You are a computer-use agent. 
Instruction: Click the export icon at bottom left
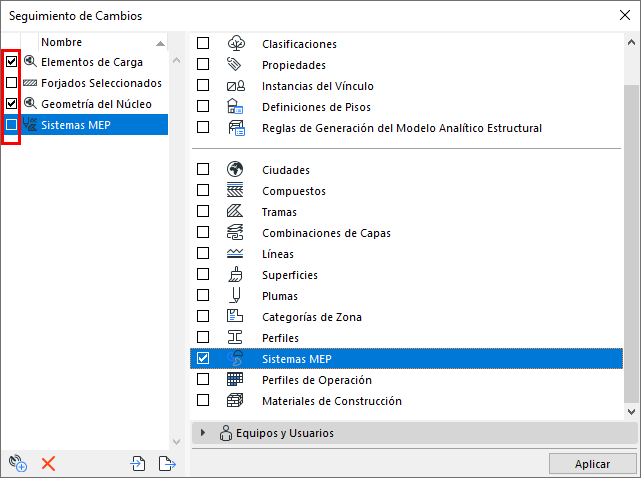tap(166, 463)
